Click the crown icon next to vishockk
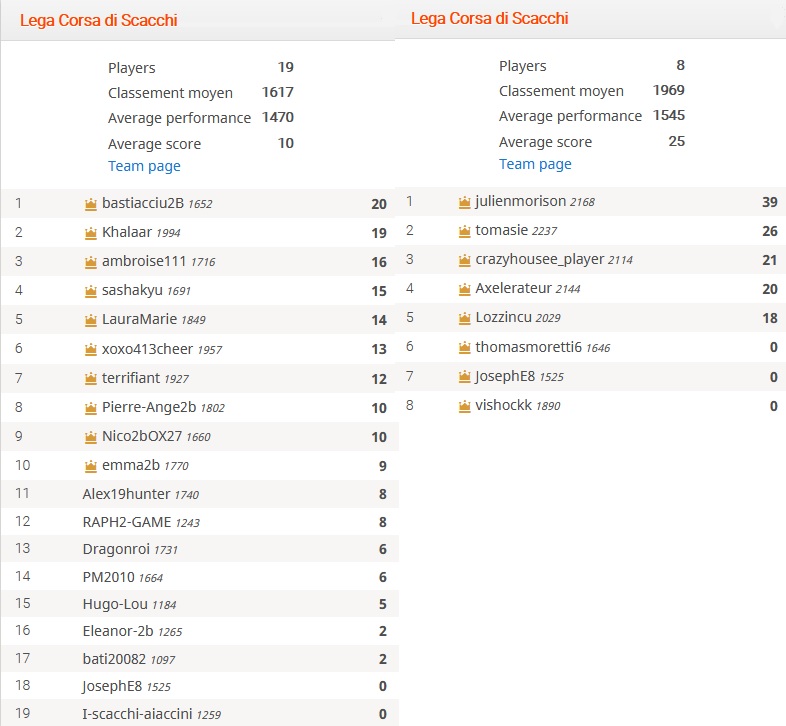The image size is (786, 726). [x=464, y=406]
